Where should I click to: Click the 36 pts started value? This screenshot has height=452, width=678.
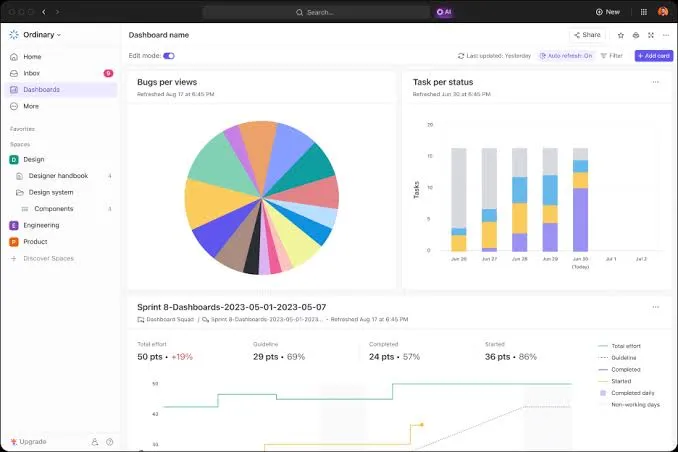(497, 357)
